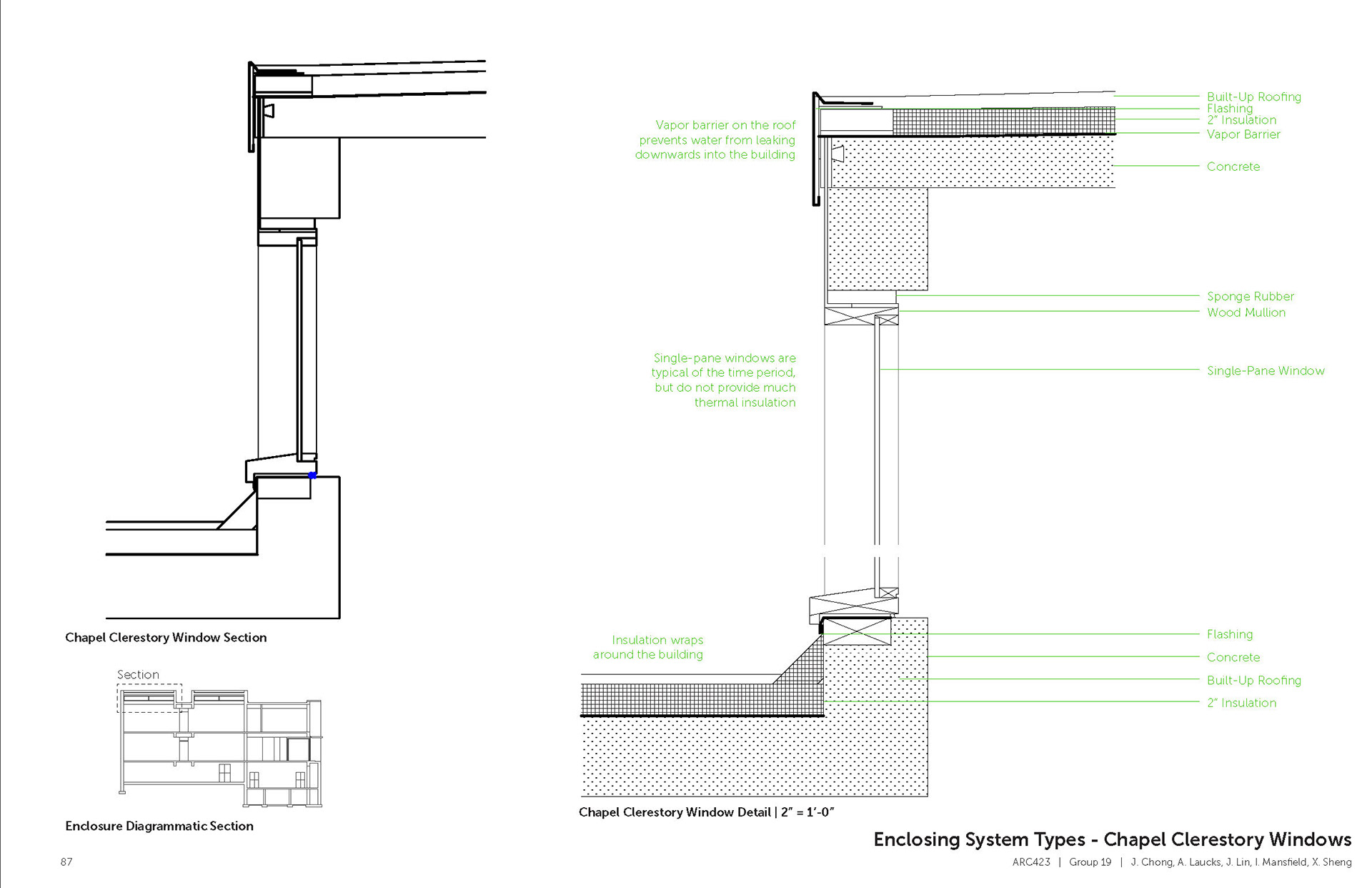
Task: Click the blue marker on window sill
Action: point(312,475)
